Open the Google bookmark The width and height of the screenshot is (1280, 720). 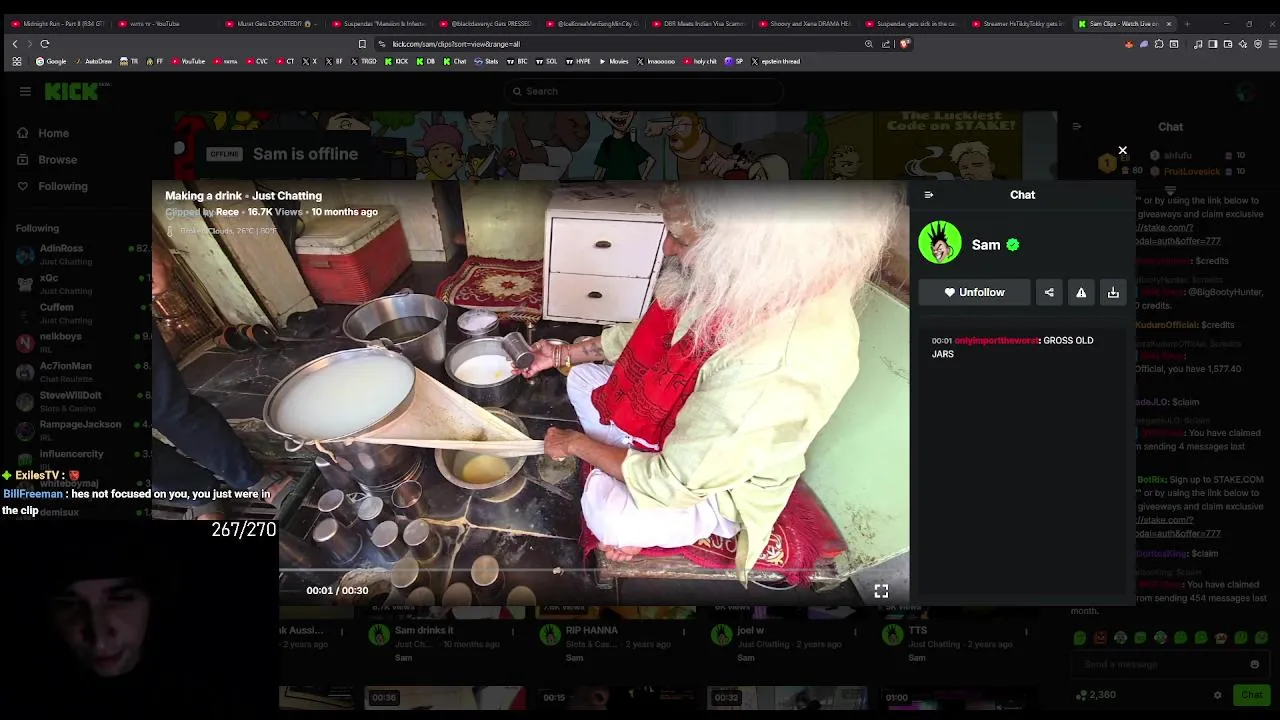51,62
